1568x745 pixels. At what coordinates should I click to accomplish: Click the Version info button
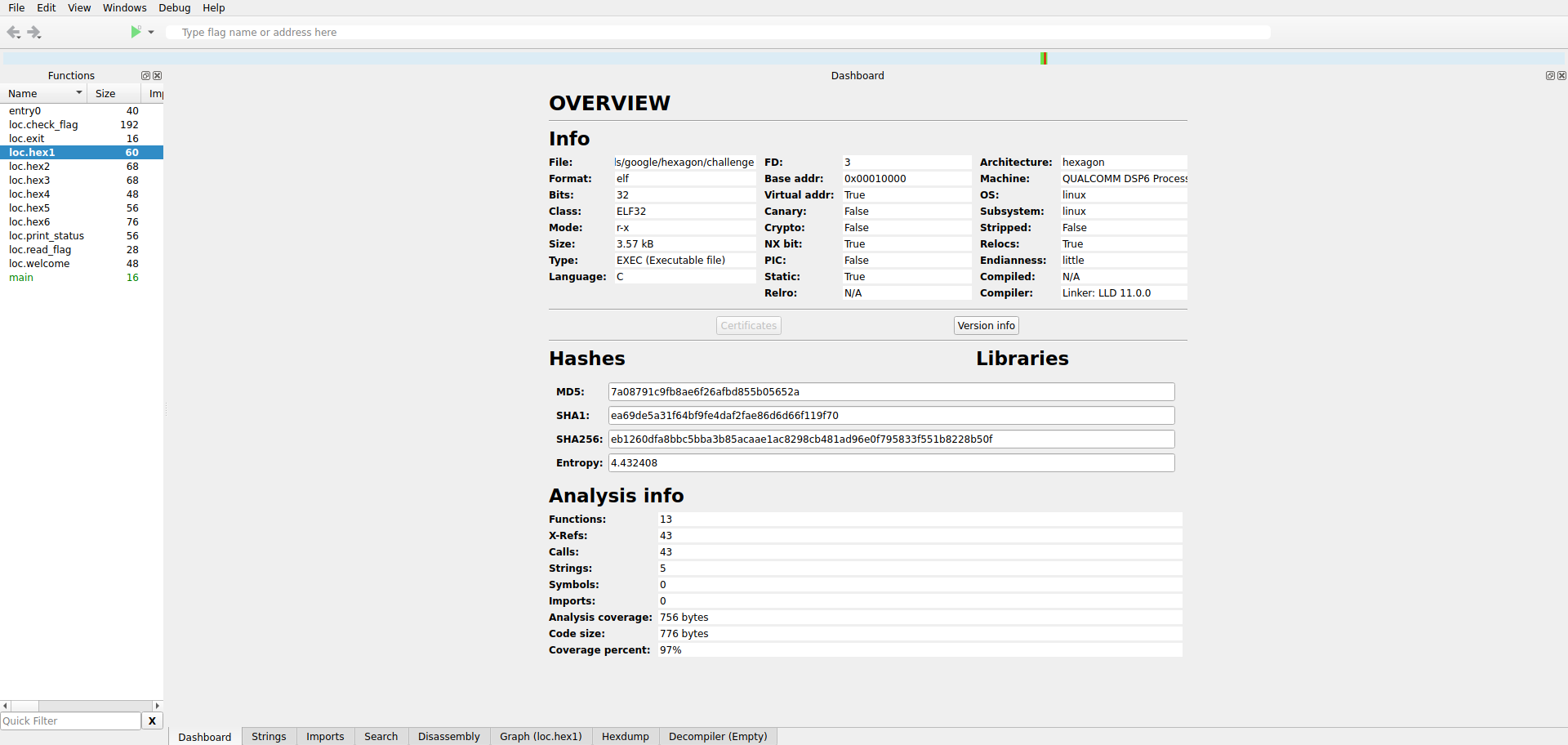[986, 326]
